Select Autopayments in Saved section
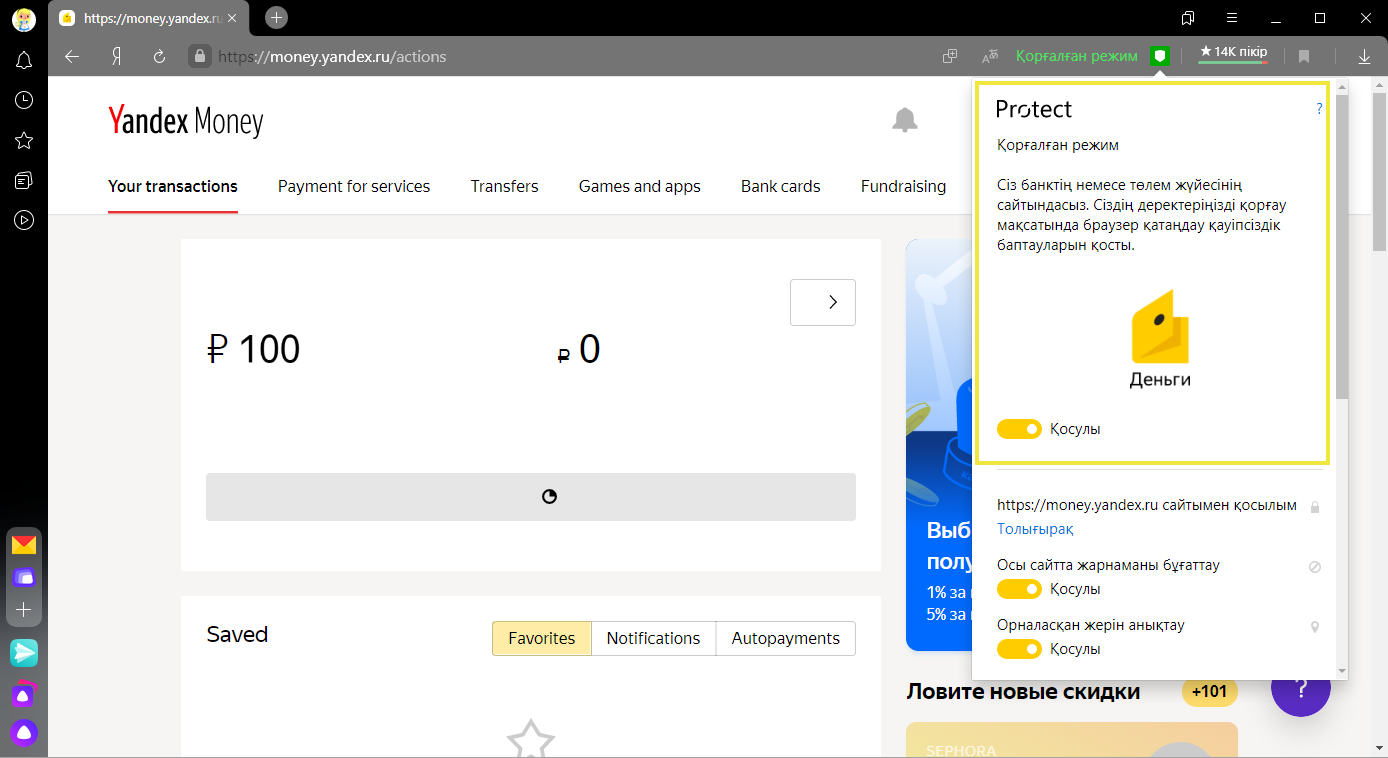The height and width of the screenshot is (758, 1388). (786, 638)
